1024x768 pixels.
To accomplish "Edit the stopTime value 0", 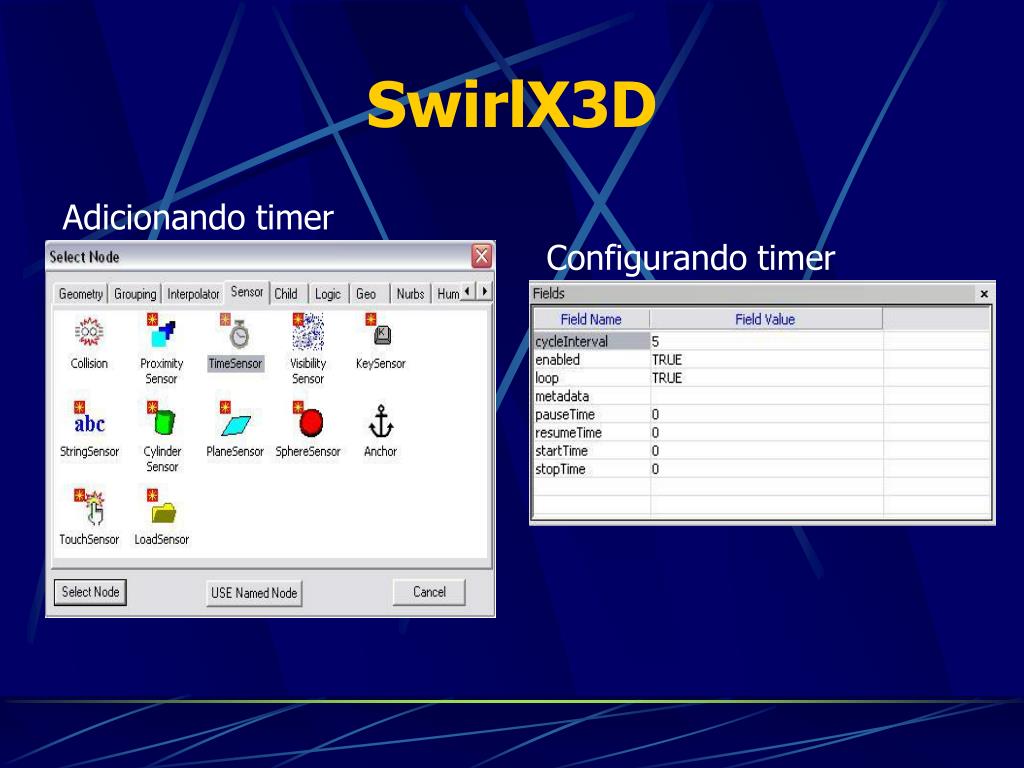I will click(x=766, y=470).
